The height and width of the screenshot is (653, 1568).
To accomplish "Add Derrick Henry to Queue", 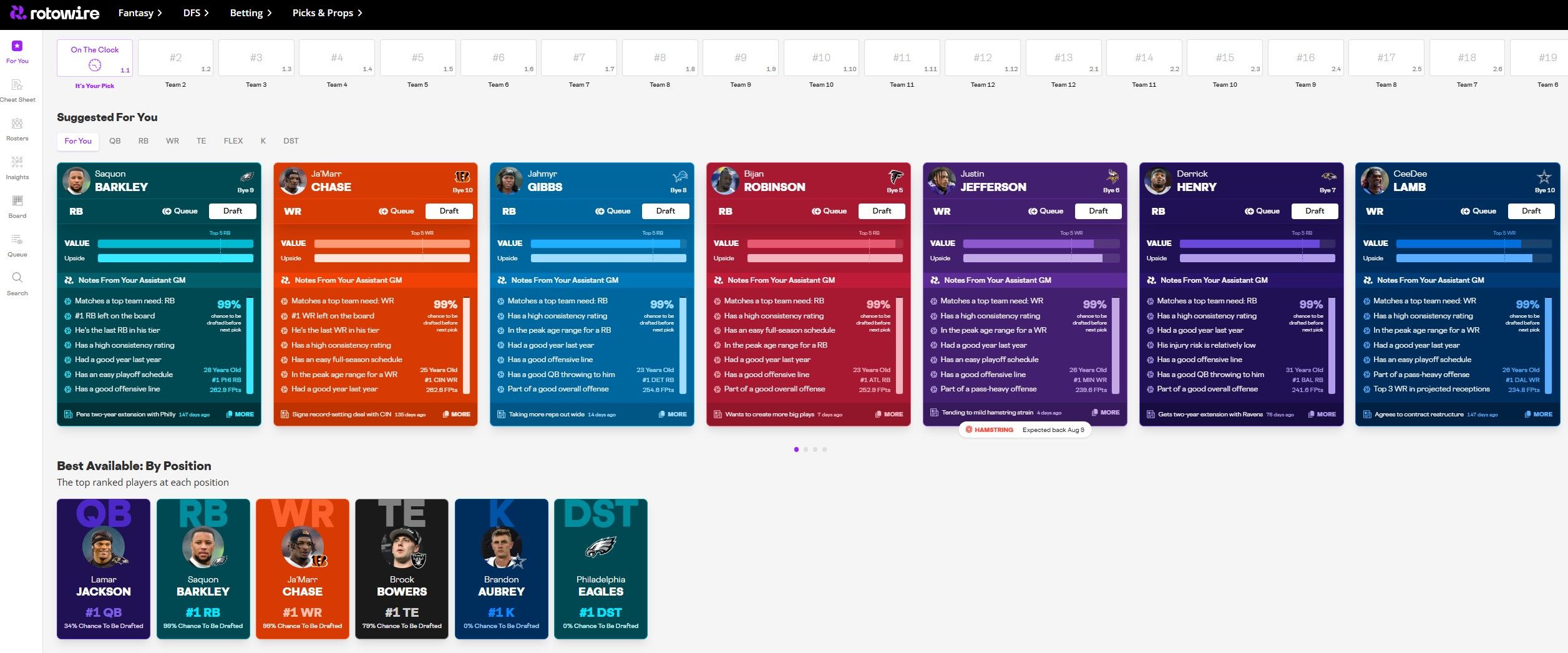I will point(1262,211).
